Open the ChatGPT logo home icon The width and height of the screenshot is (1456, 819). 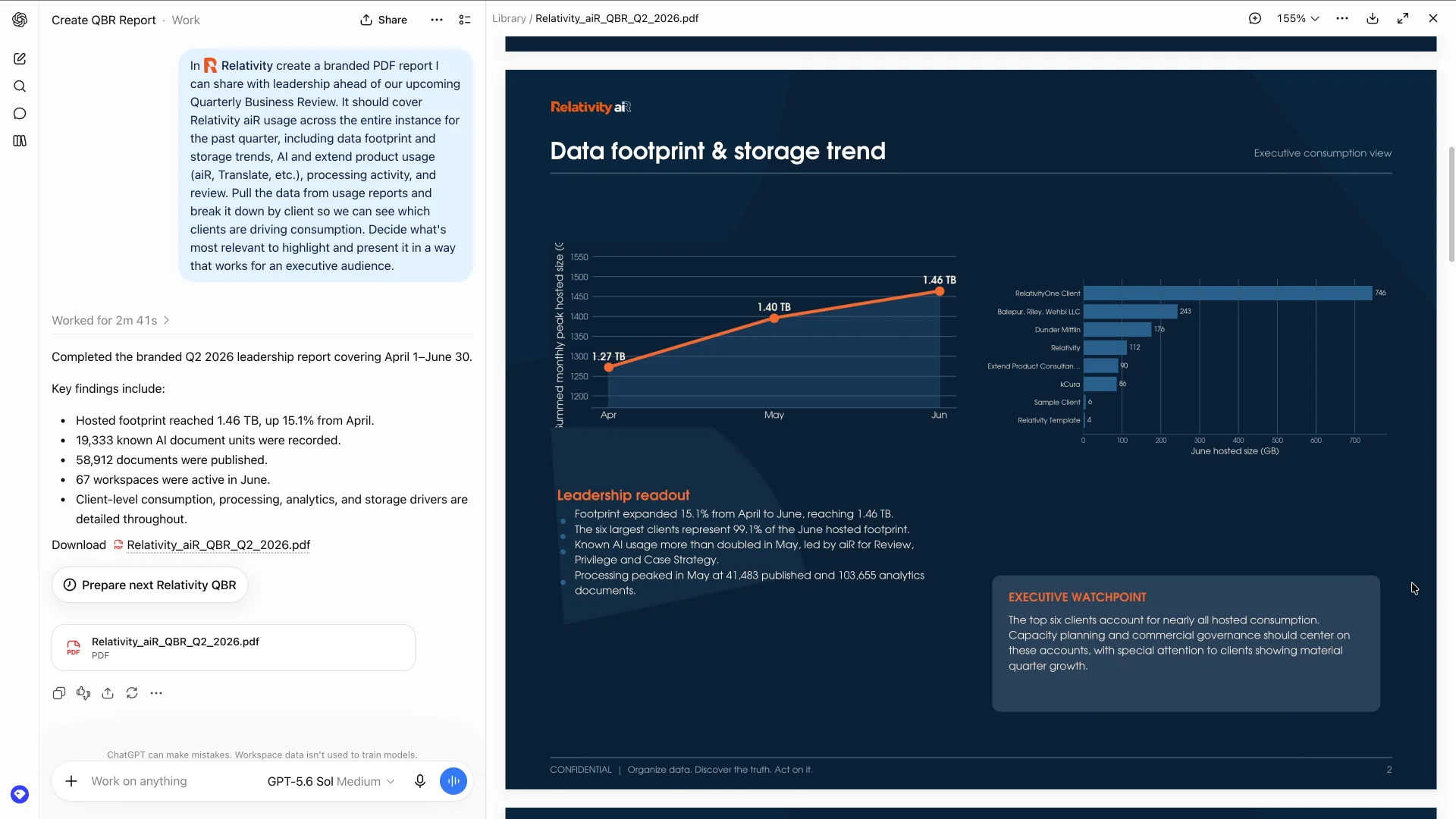[x=20, y=20]
